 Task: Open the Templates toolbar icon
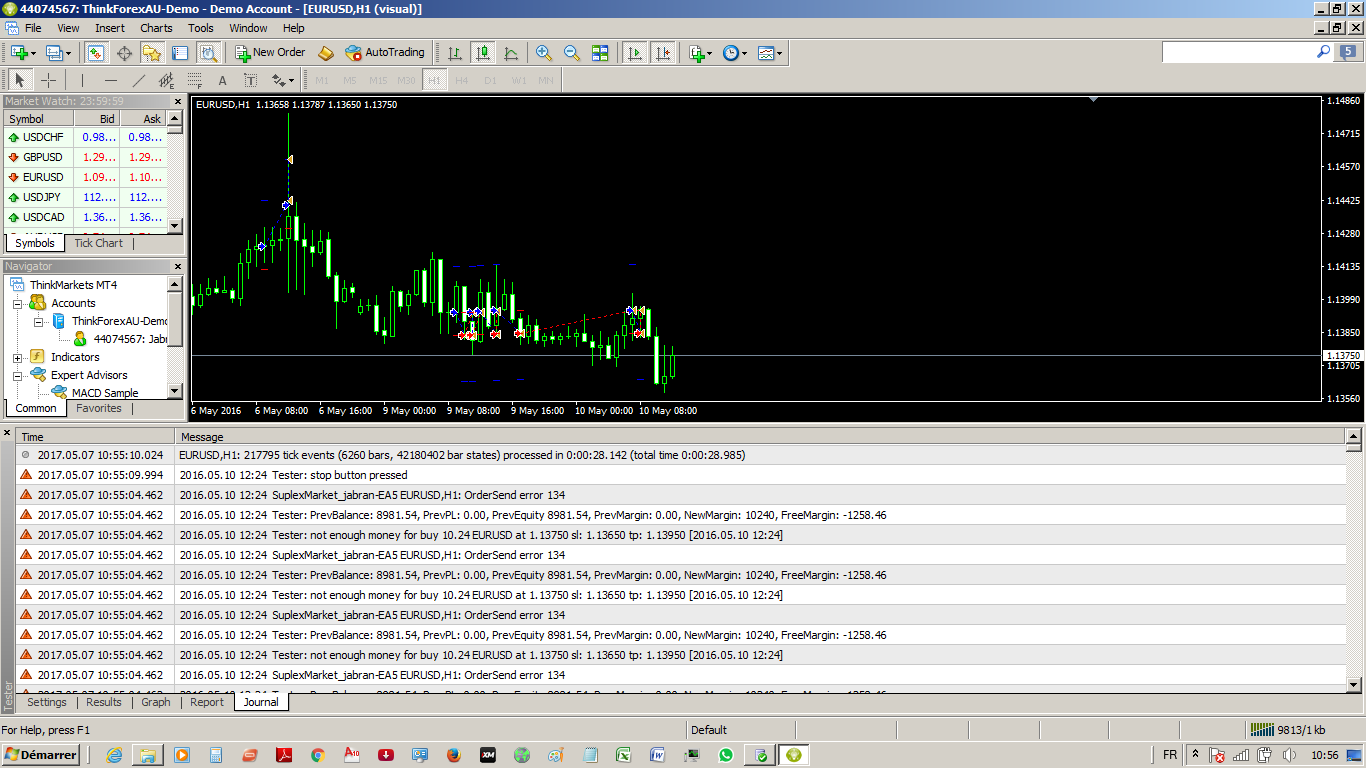765,53
